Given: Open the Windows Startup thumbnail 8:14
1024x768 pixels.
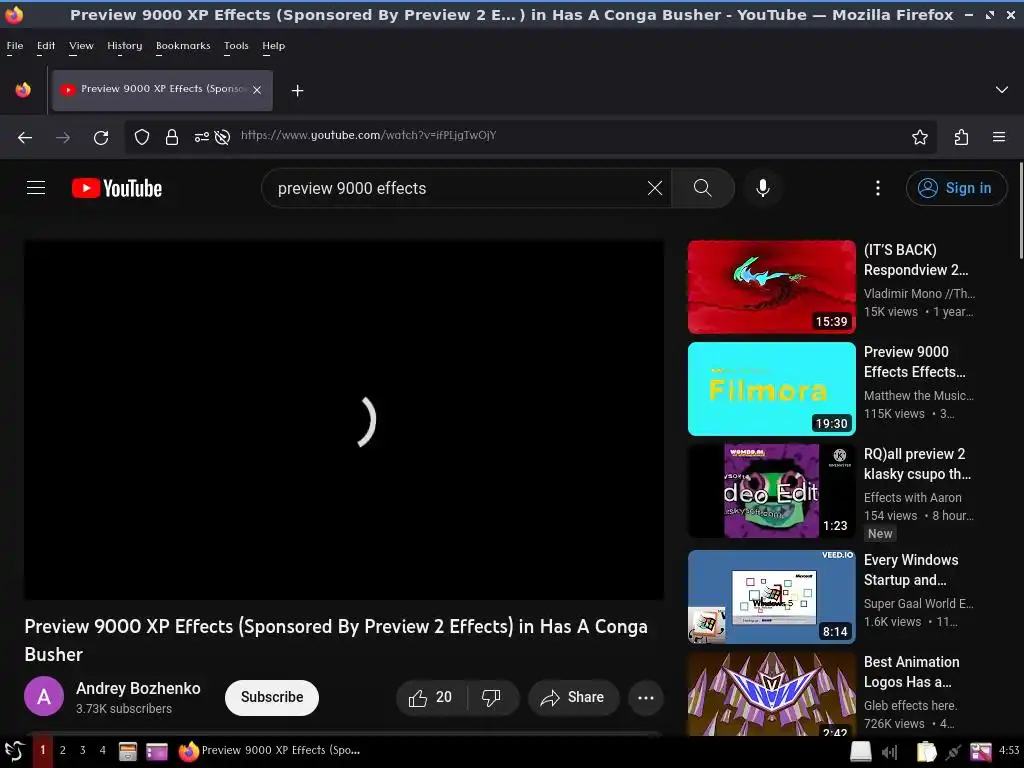Looking at the screenshot, I should coord(771,596).
